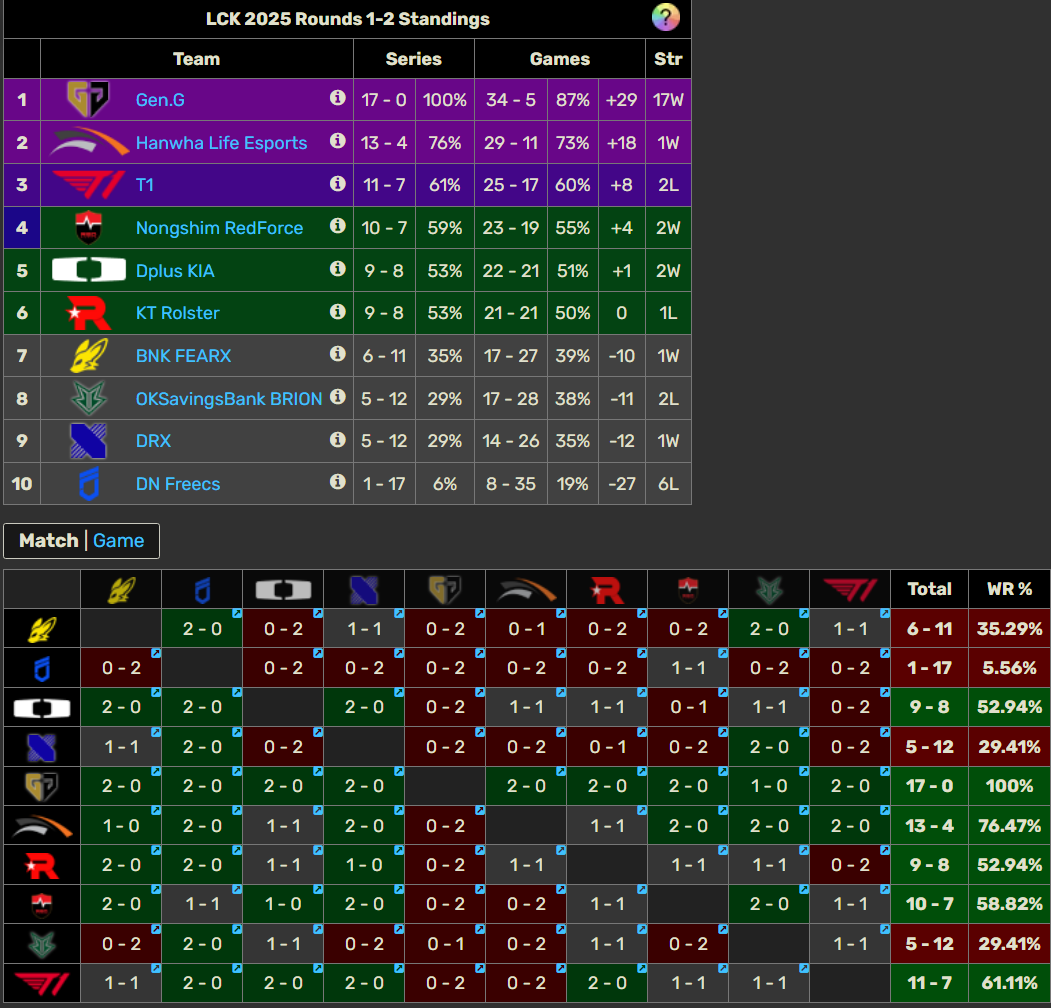Screen dimensions: 1051x1008
Task: Open the help question mark icon
Action: 666,17
